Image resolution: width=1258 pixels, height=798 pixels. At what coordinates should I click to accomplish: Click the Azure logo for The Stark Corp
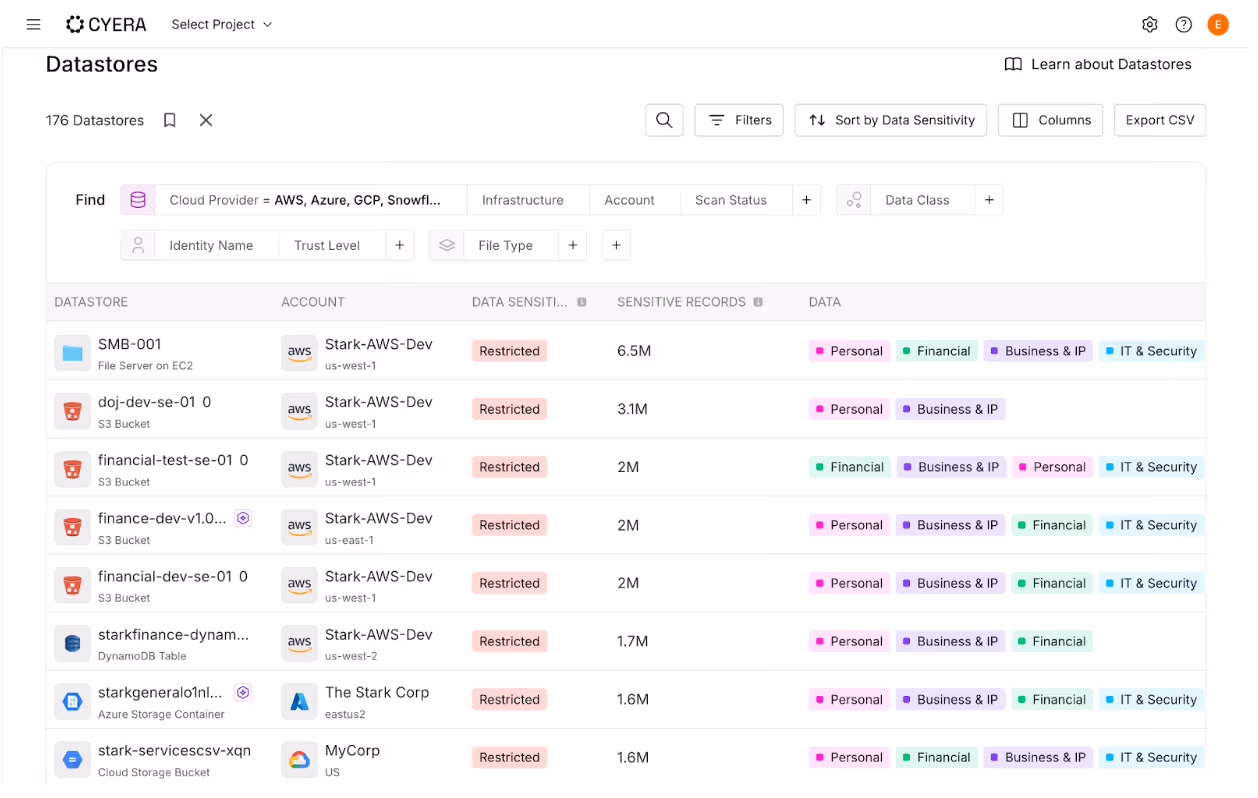tap(299, 700)
